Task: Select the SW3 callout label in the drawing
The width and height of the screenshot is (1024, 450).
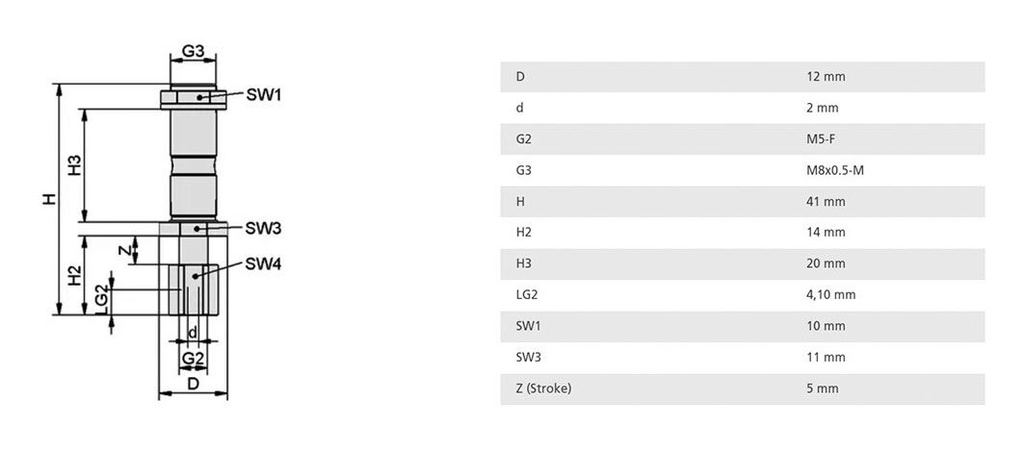Action: [263, 228]
